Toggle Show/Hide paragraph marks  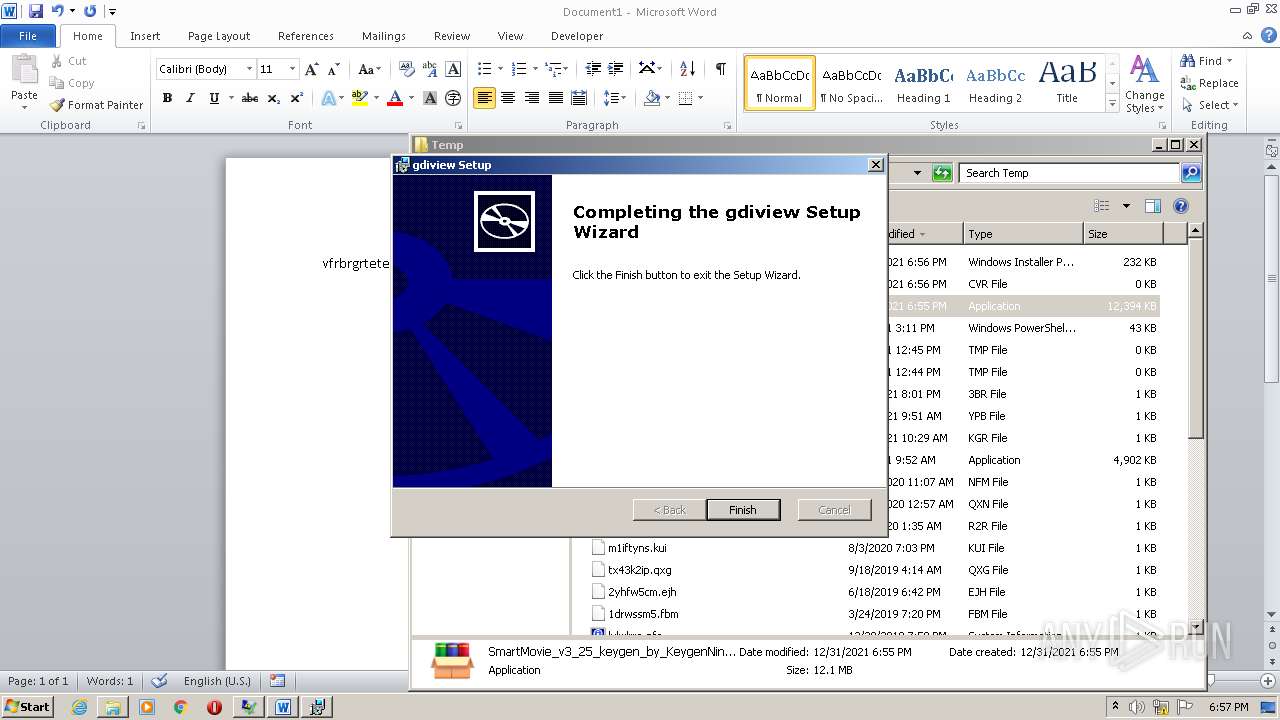pos(720,69)
